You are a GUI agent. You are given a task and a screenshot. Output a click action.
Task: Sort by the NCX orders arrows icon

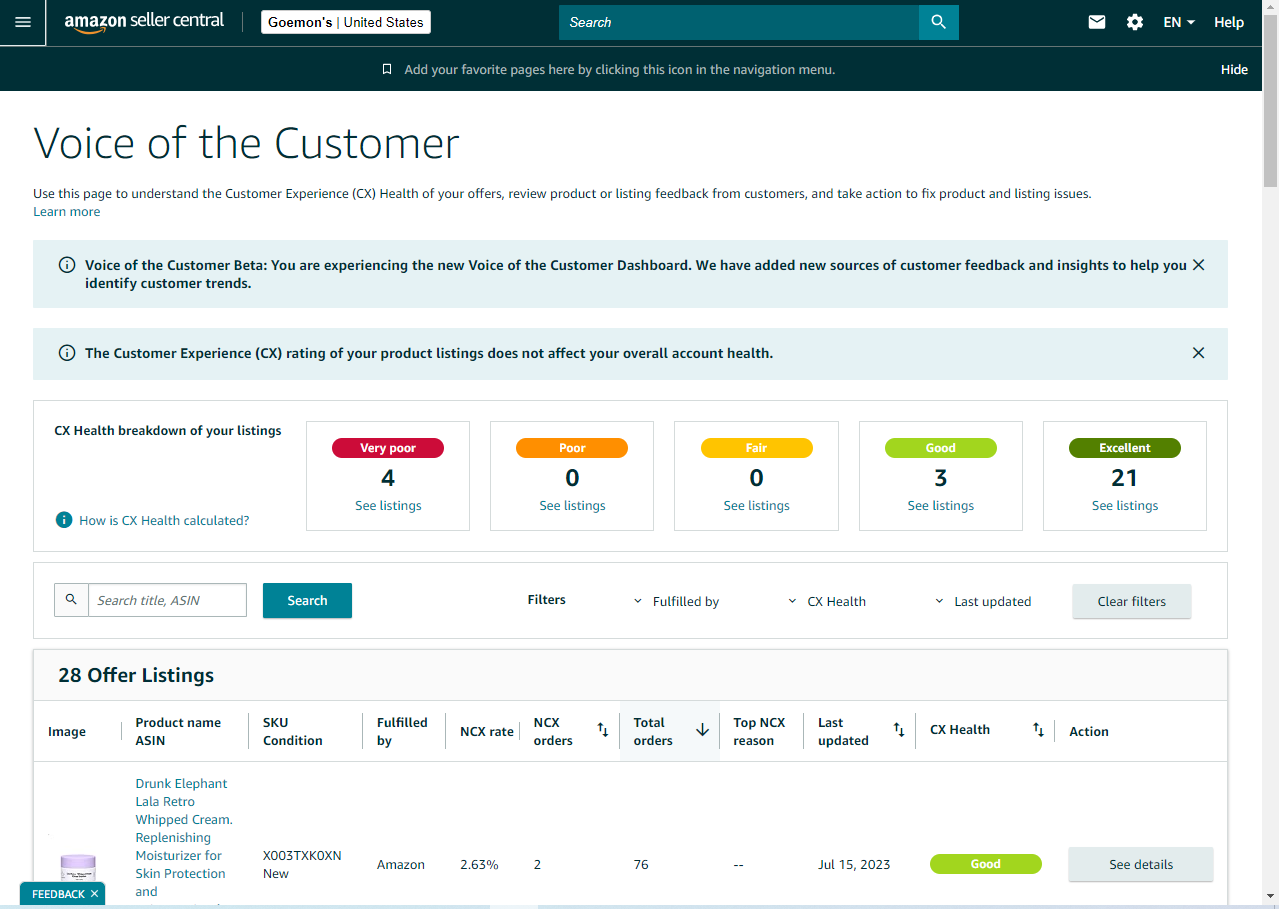coord(603,730)
